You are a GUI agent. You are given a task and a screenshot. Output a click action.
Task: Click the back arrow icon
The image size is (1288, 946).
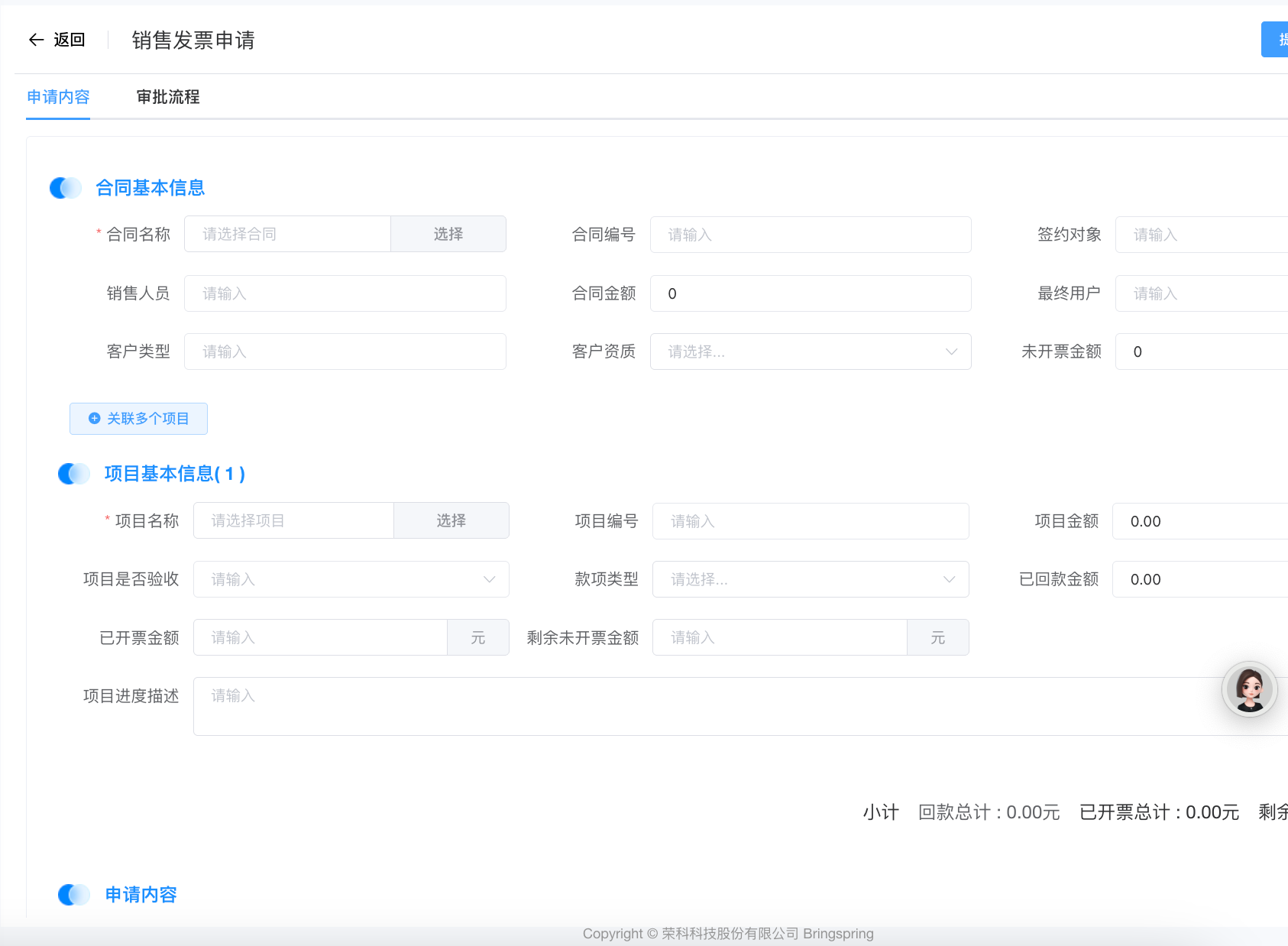click(36, 40)
